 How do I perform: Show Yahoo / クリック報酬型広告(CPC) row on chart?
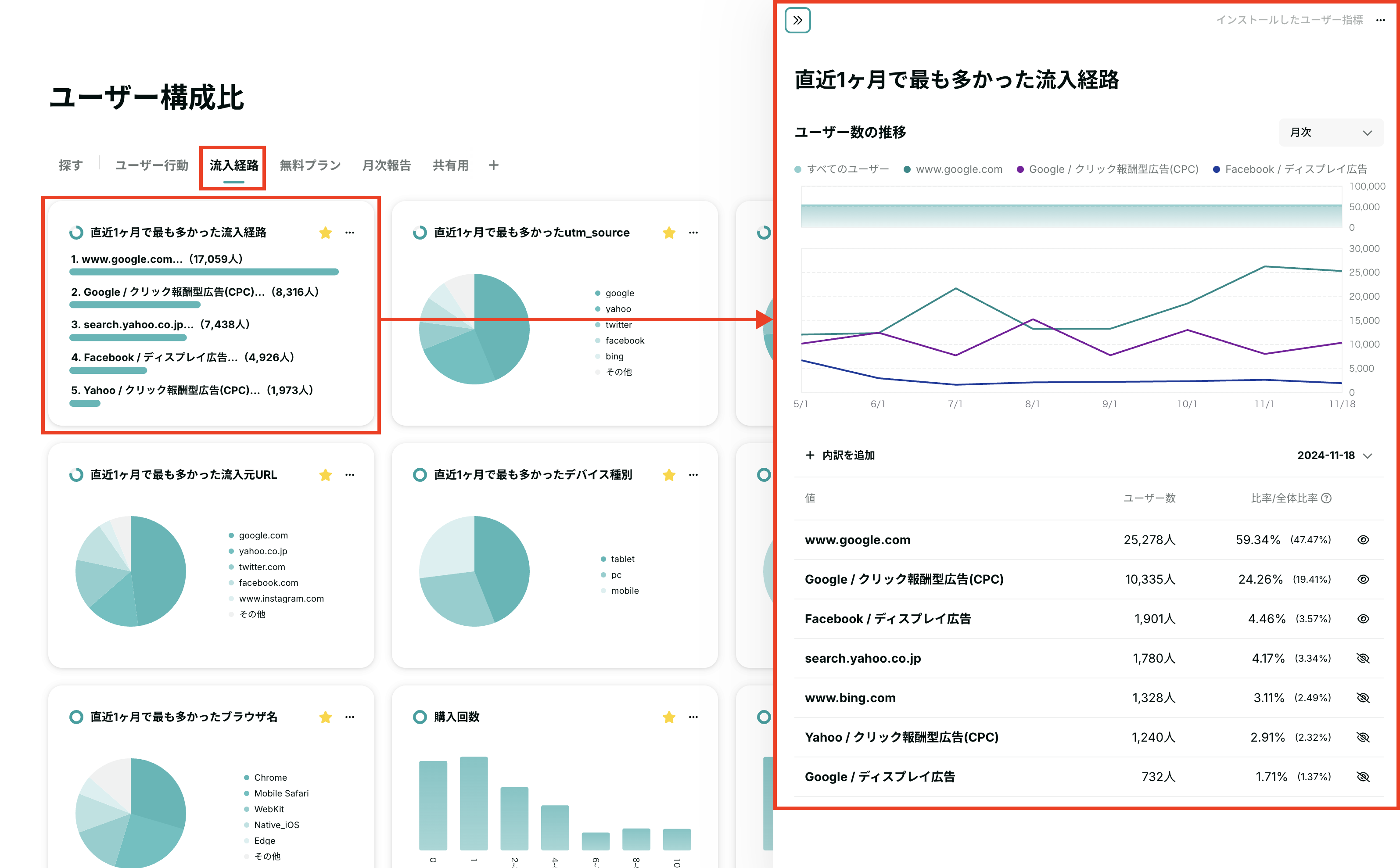(x=1363, y=737)
